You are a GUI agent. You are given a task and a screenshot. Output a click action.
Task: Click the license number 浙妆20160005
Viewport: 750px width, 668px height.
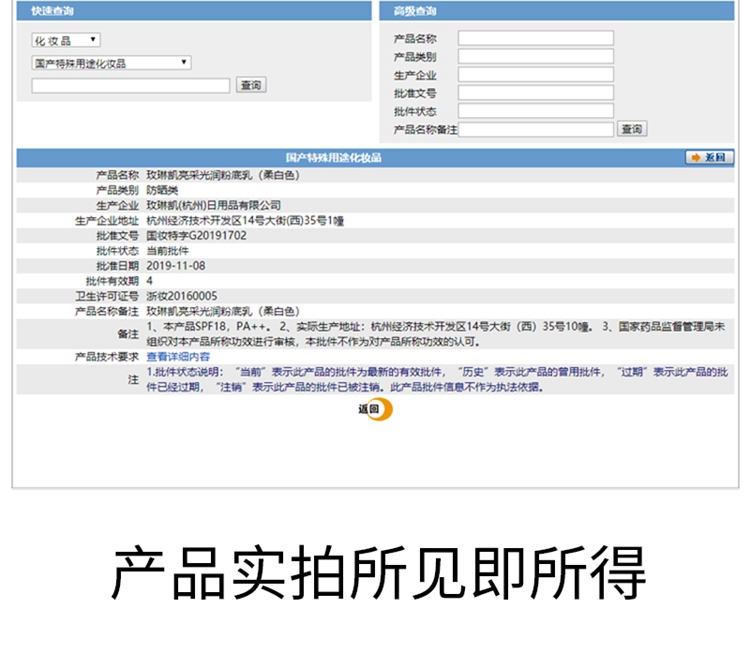(182, 296)
